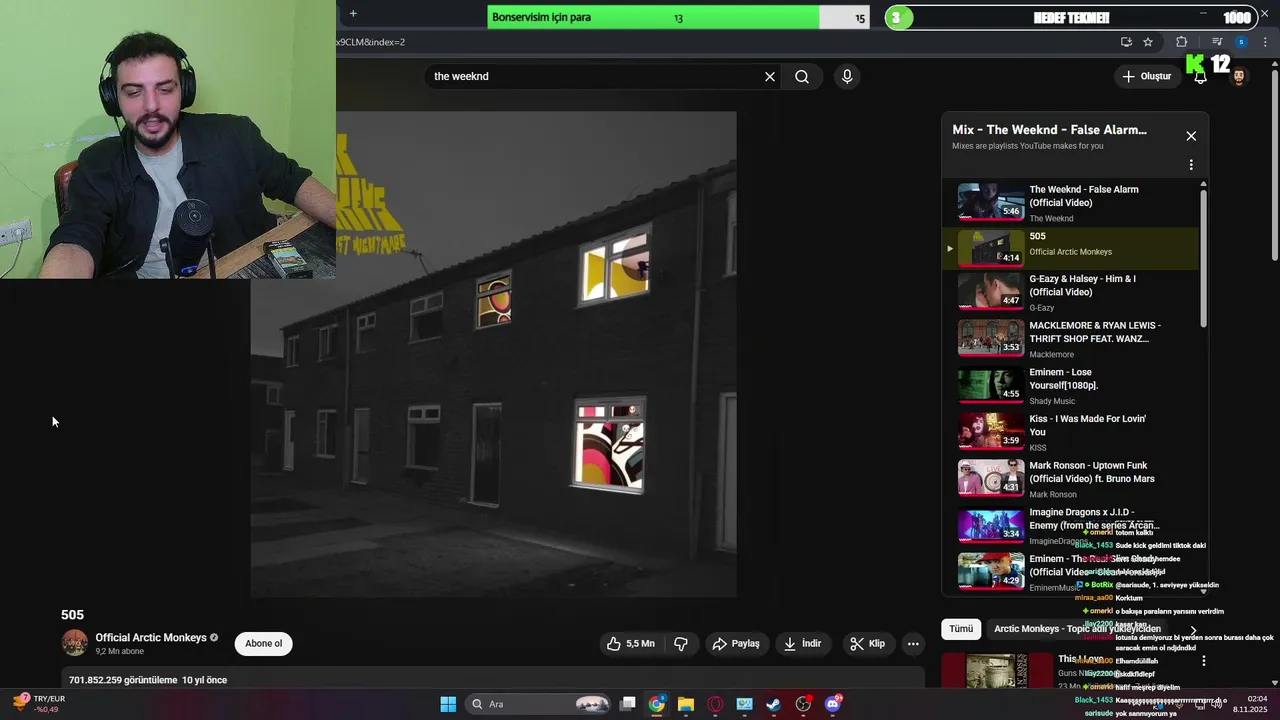The height and width of the screenshot is (720, 1280).
Task: Click the Mix - The Weeknd playlist title
Action: pos(1049,130)
